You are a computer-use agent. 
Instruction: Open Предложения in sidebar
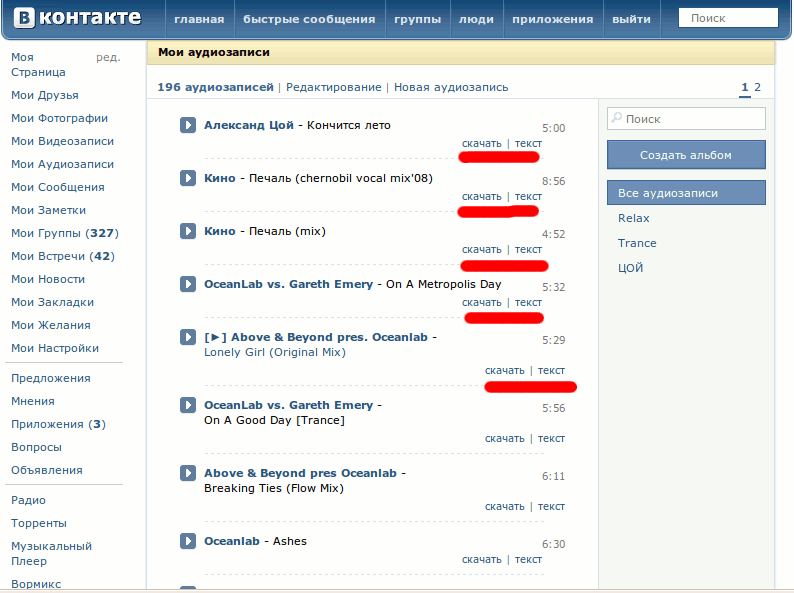[51, 378]
